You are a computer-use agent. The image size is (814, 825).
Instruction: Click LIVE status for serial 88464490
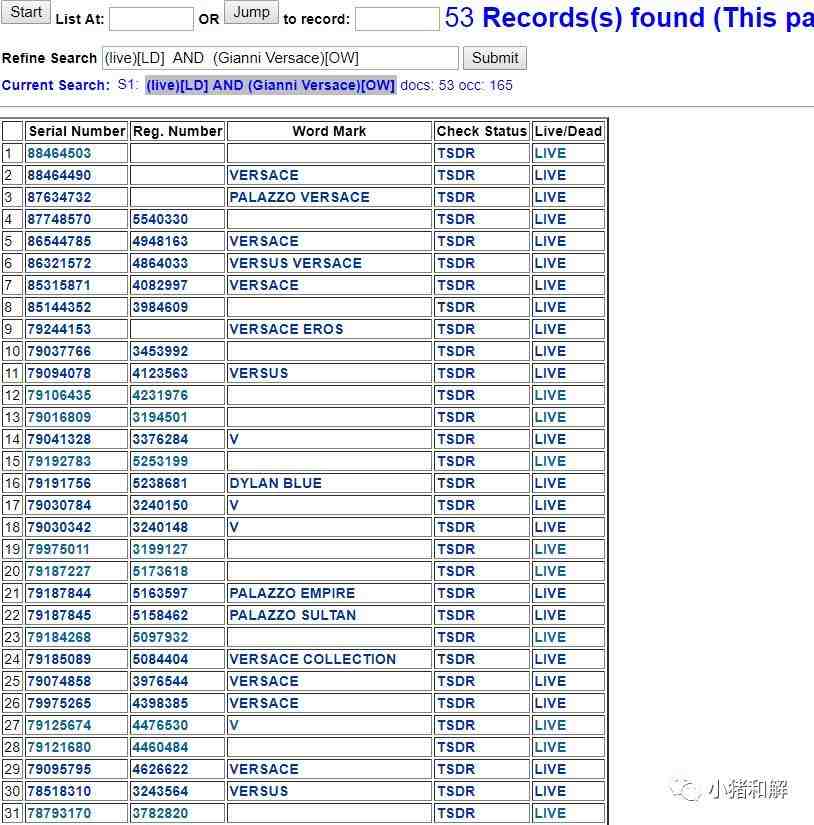tap(550, 175)
